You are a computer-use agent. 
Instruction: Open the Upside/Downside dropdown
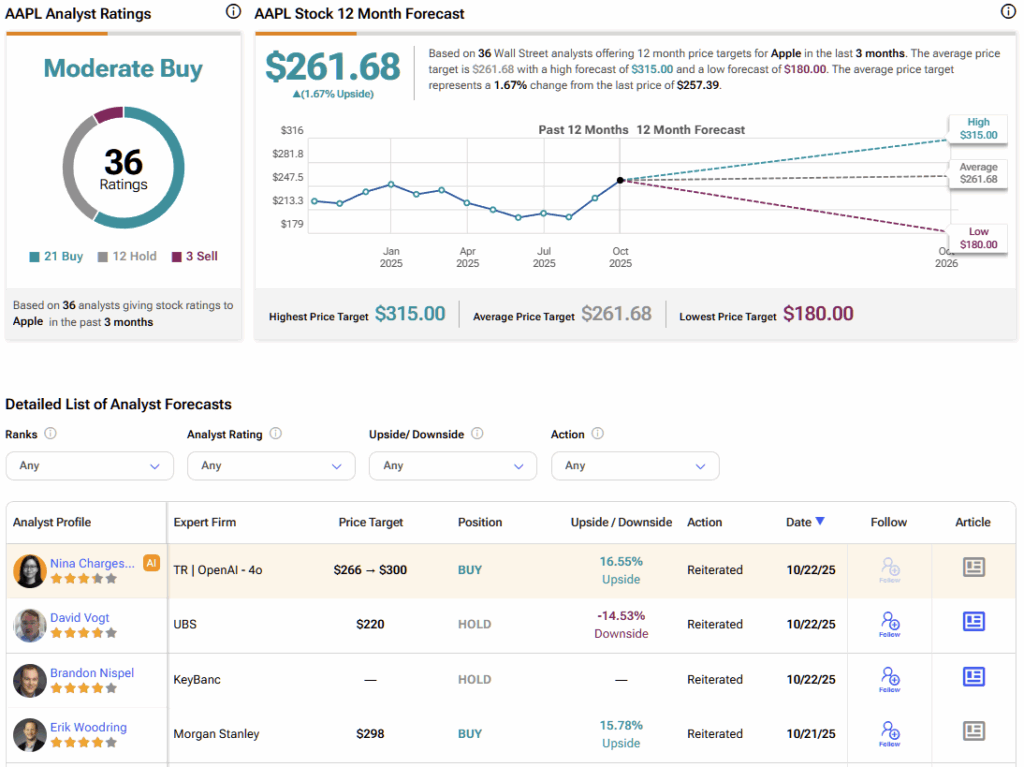pyautogui.click(x=453, y=466)
